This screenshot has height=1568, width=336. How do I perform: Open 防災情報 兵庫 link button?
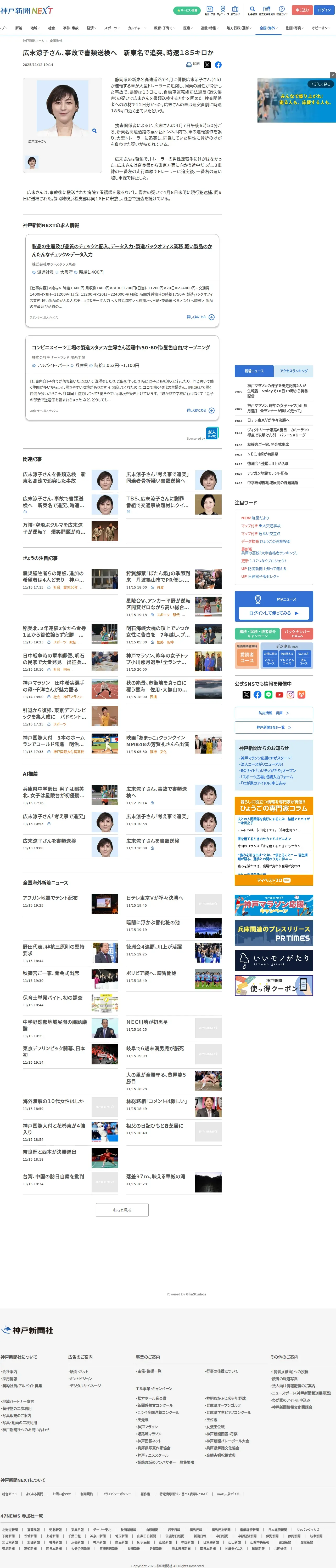click(274, 713)
